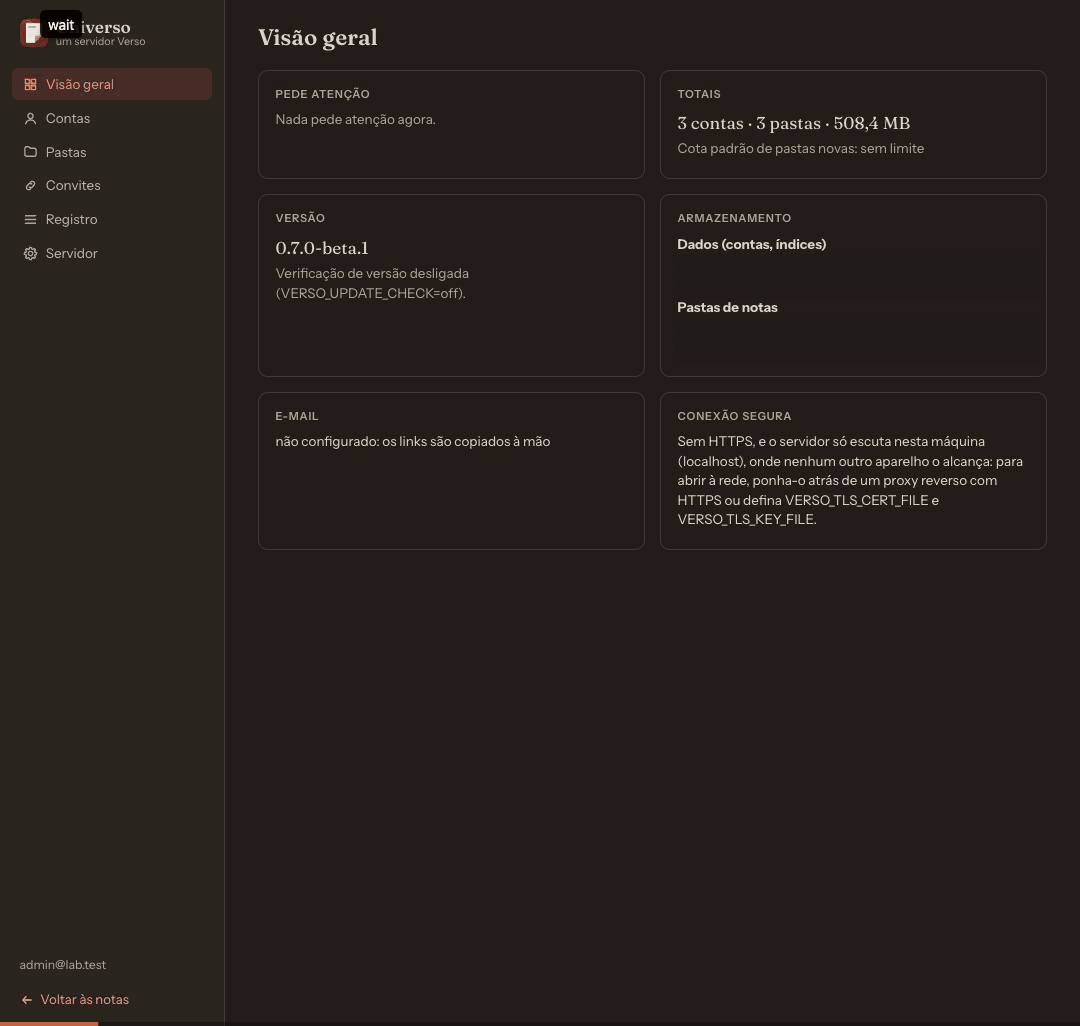Click the Servidor gear icon
Image resolution: width=1080 pixels, height=1026 pixels.
[x=30, y=253]
